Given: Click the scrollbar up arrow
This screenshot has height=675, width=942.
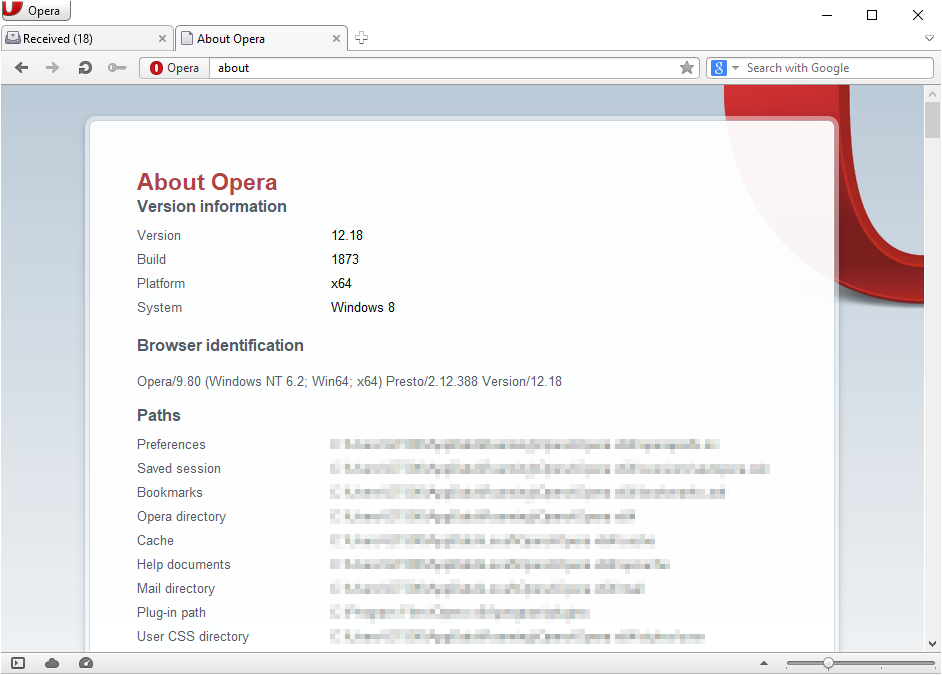Looking at the screenshot, I should 932,94.
